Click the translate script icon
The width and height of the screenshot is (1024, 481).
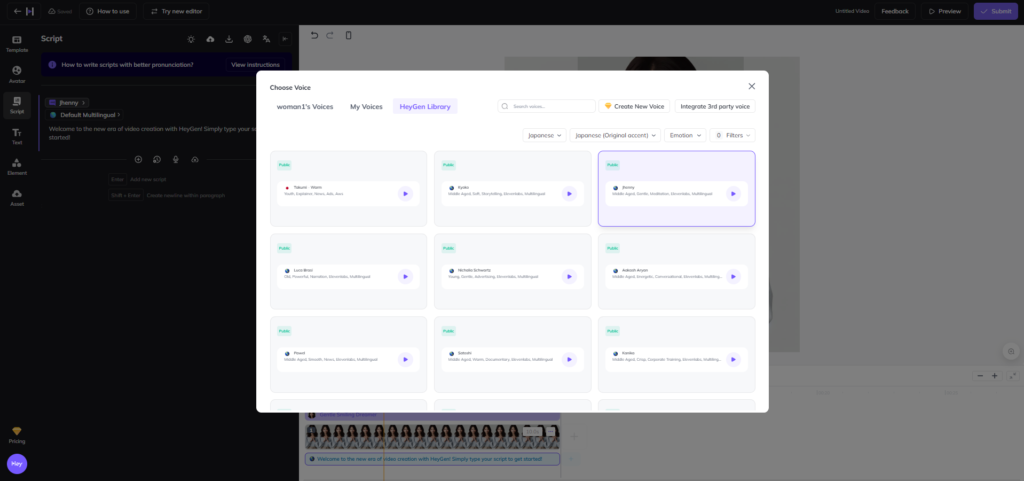coord(266,39)
